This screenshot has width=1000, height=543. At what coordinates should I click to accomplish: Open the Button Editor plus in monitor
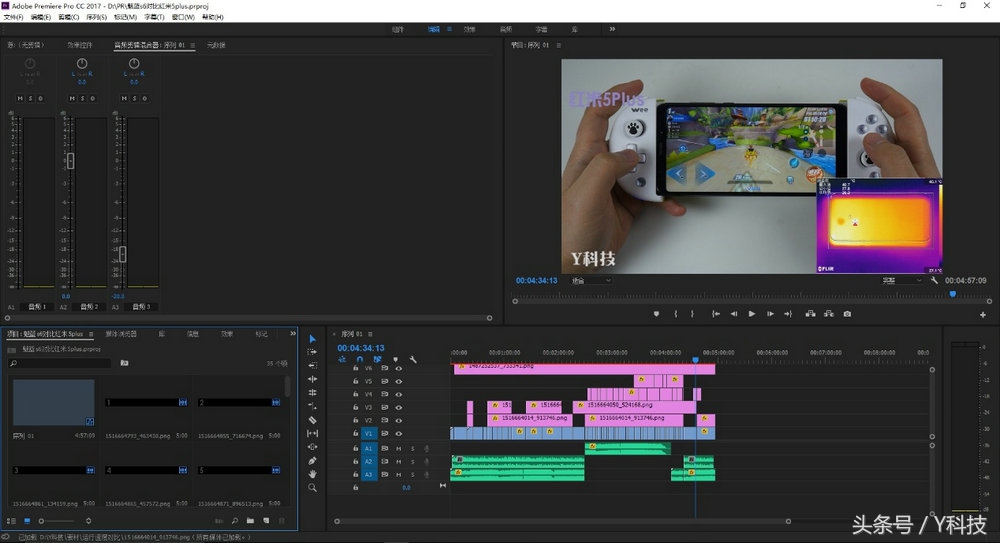click(x=983, y=314)
